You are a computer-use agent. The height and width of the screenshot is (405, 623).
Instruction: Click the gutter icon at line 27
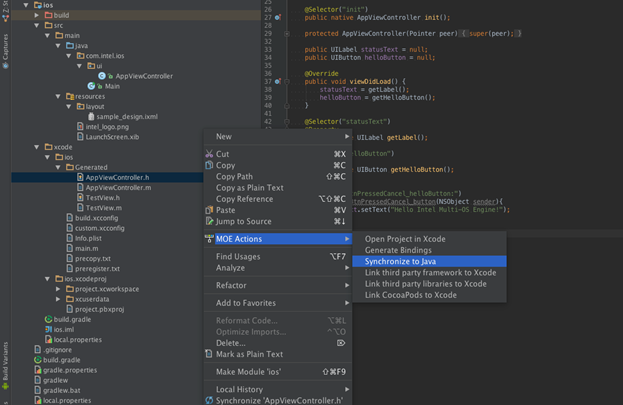[x=278, y=17]
